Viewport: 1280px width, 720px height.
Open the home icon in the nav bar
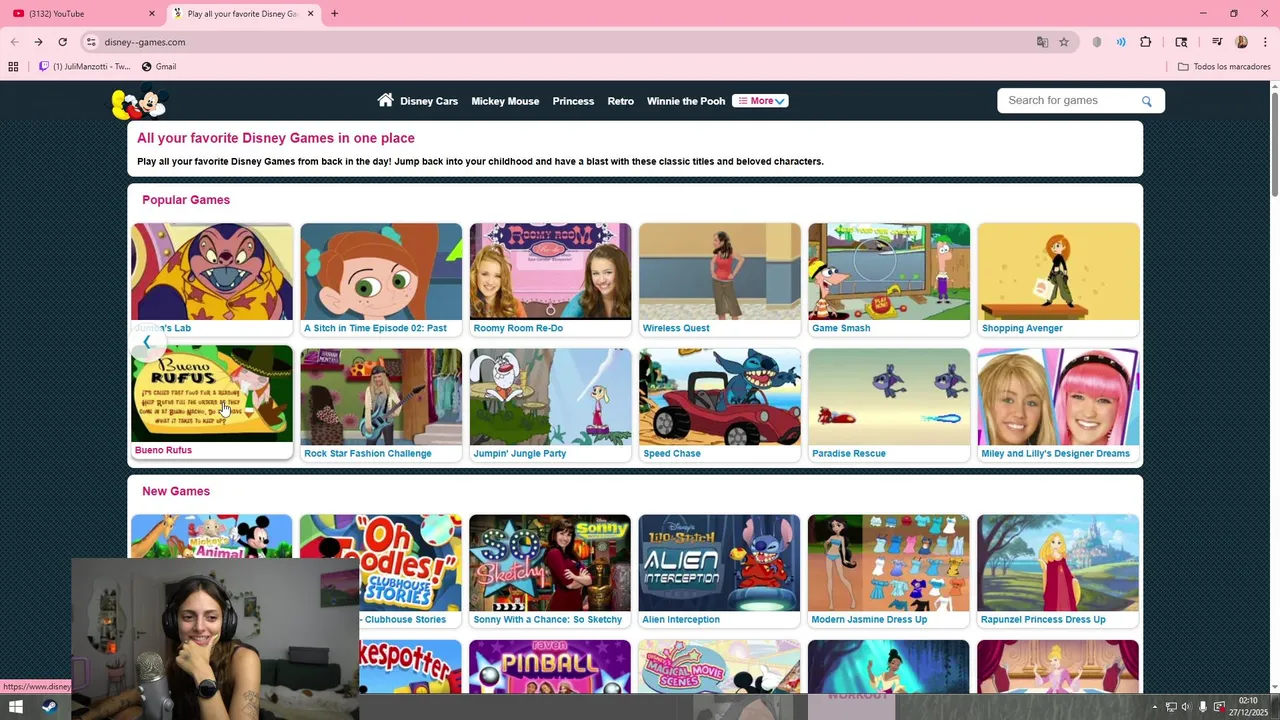pos(385,100)
